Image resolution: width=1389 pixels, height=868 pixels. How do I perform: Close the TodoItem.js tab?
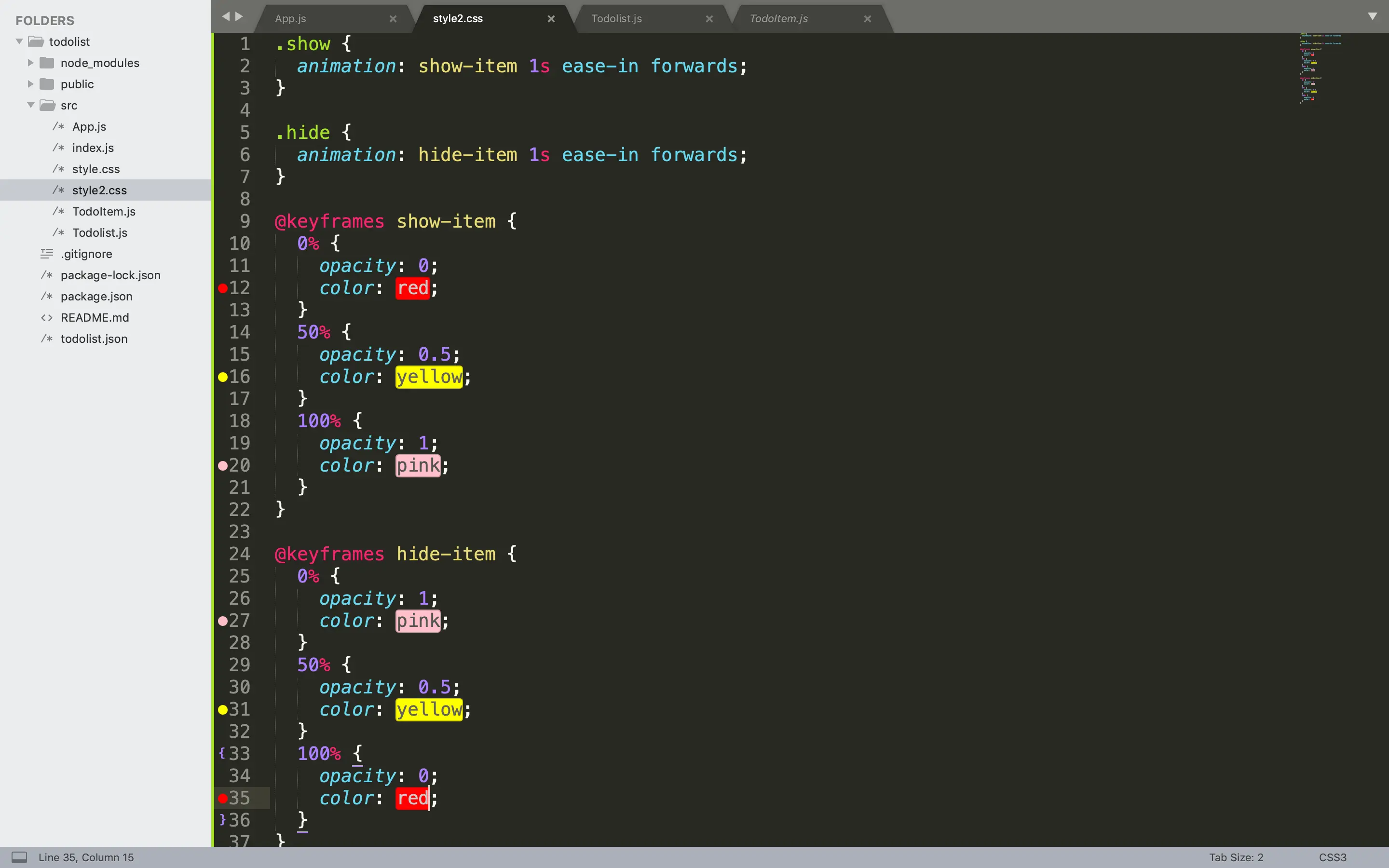[867, 19]
